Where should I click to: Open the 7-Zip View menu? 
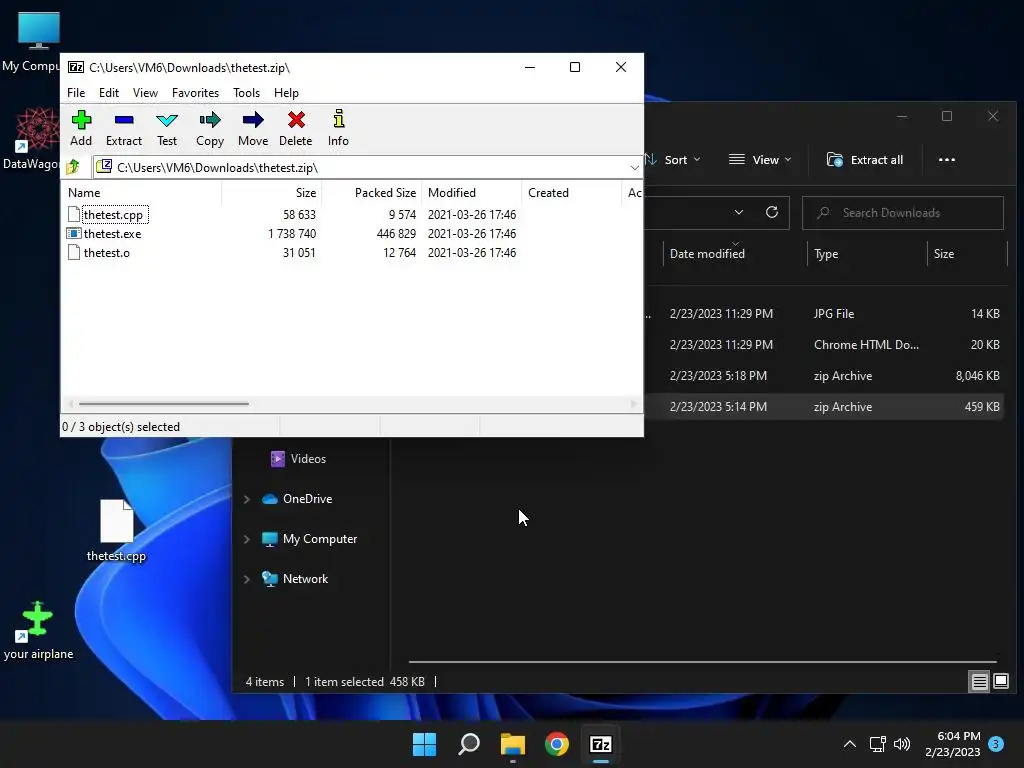point(145,93)
